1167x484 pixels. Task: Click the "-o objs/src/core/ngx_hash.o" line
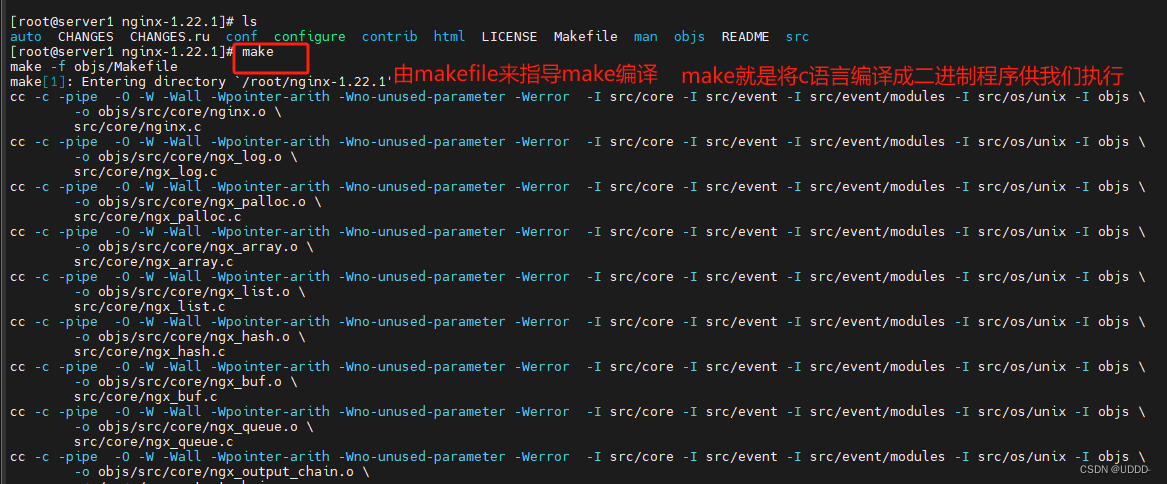pyautogui.click(x=190, y=337)
